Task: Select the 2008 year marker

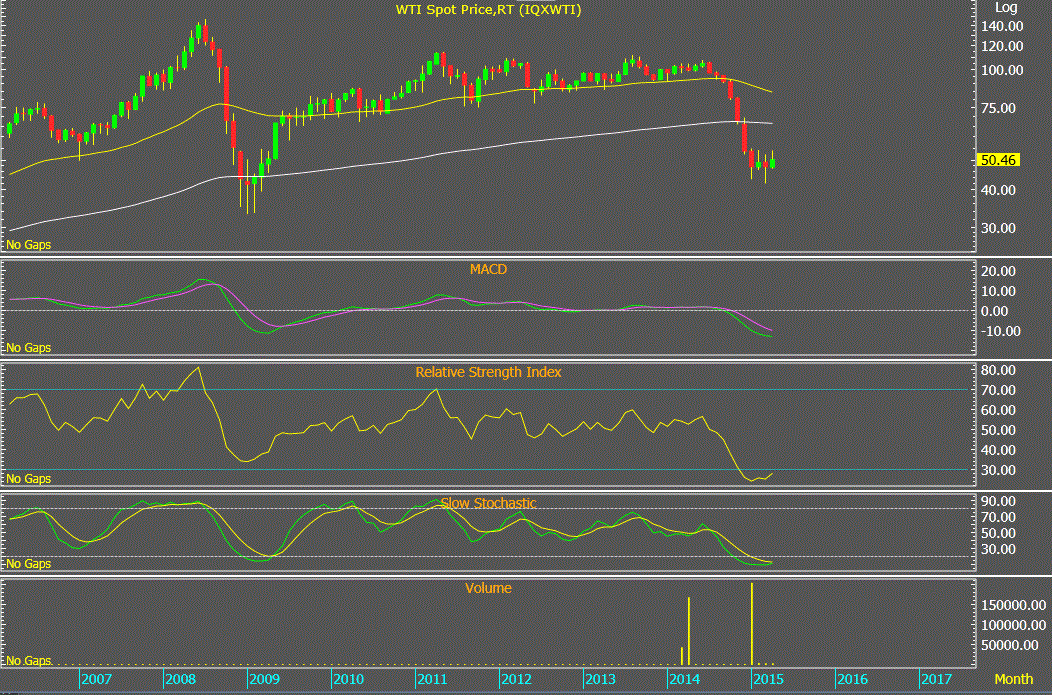Action: pos(180,679)
